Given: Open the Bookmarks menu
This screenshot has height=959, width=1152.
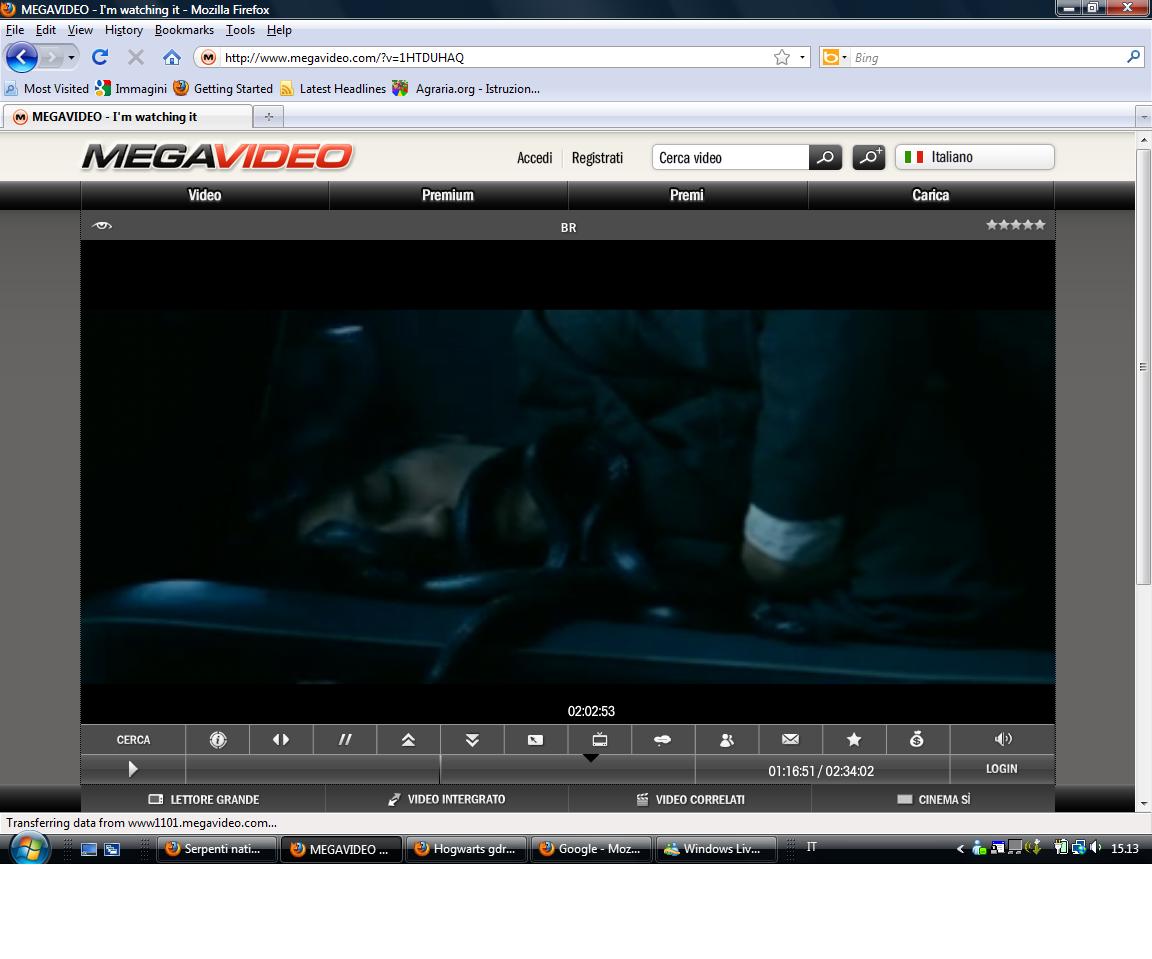Looking at the screenshot, I should pyautogui.click(x=184, y=30).
